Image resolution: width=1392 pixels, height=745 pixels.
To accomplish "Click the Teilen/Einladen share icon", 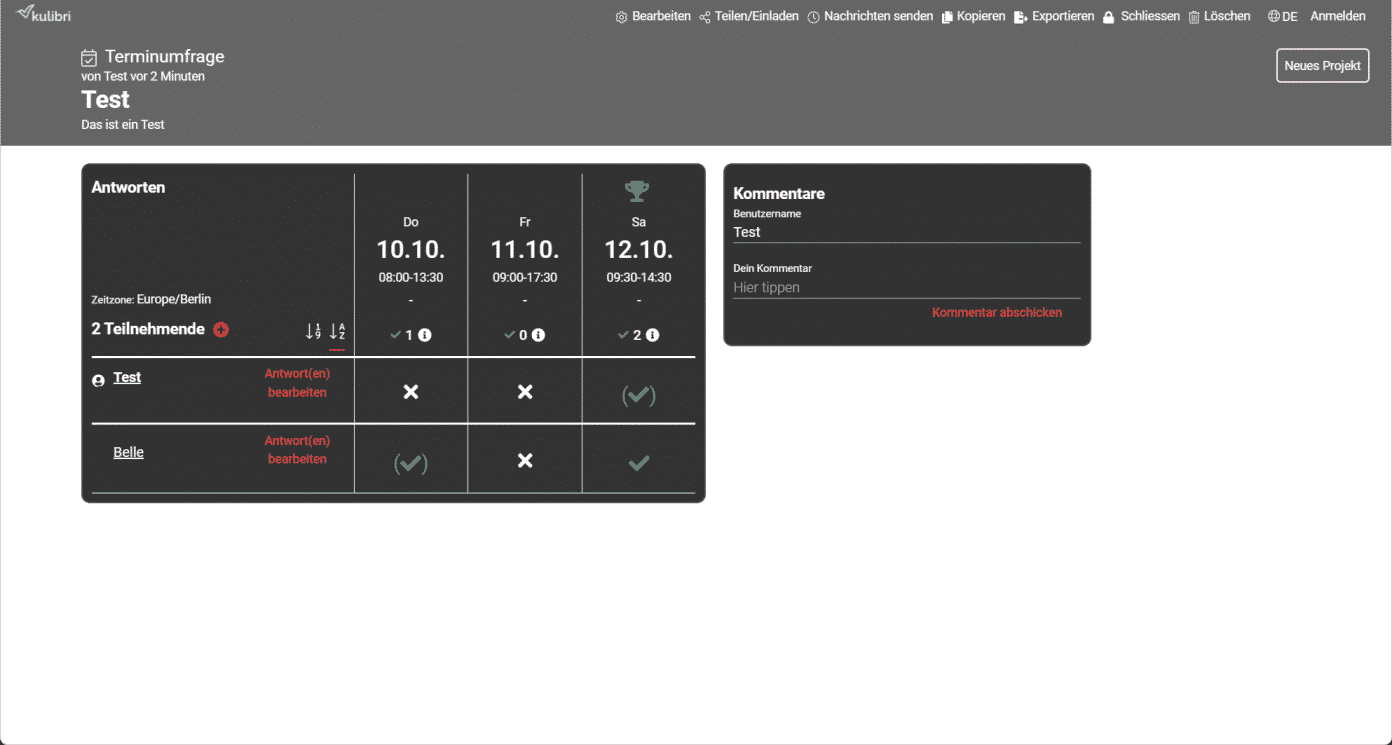I will pyautogui.click(x=703, y=16).
